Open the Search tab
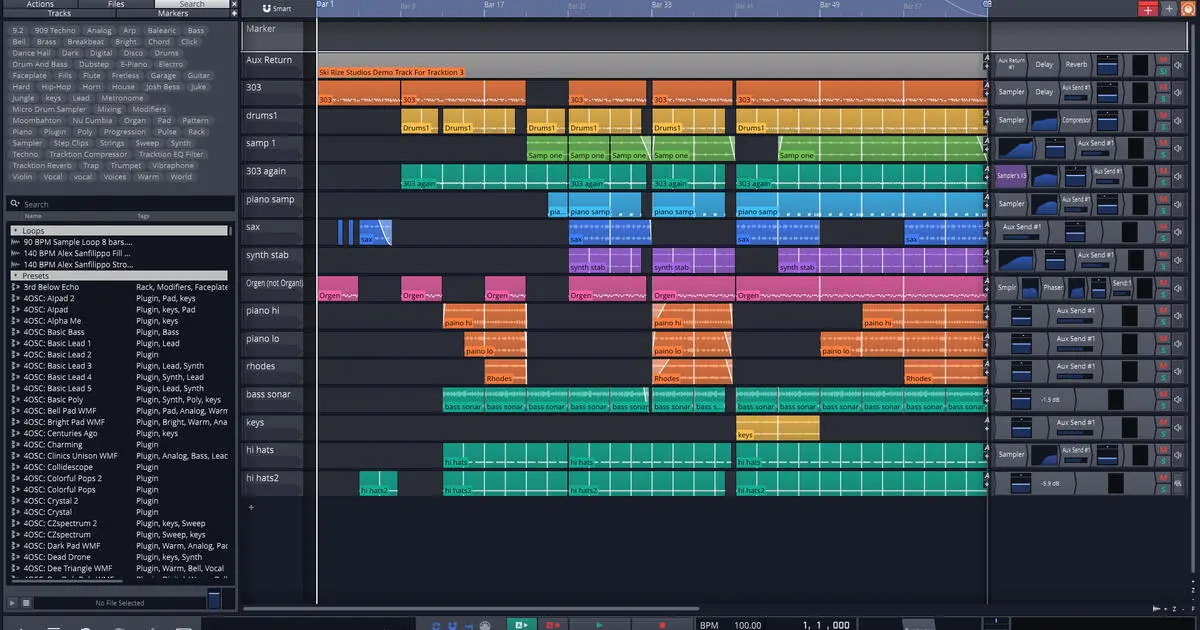This screenshot has width=1200, height=630. (x=192, y=4)
